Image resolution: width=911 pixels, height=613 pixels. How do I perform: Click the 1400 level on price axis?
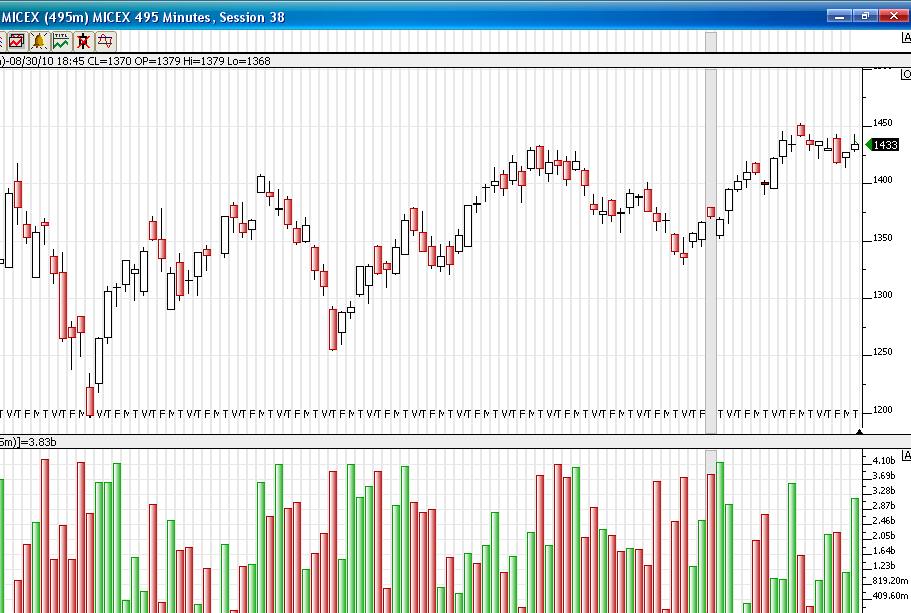pyautogui.click(x=882, y=181)
